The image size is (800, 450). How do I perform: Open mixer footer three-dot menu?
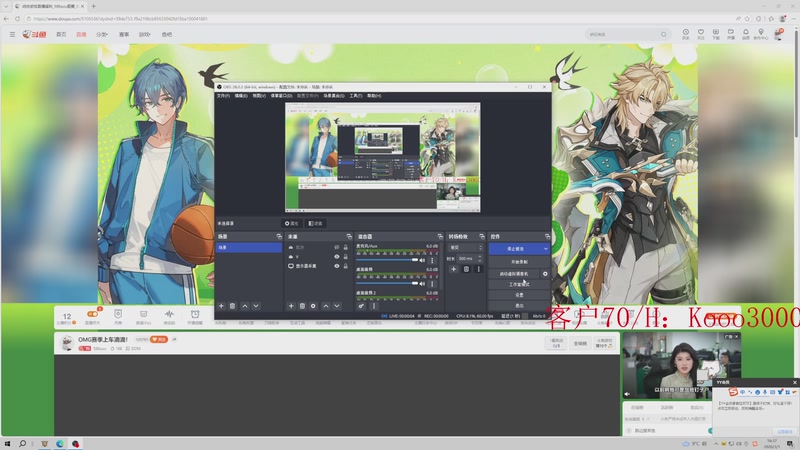(374, 306)
